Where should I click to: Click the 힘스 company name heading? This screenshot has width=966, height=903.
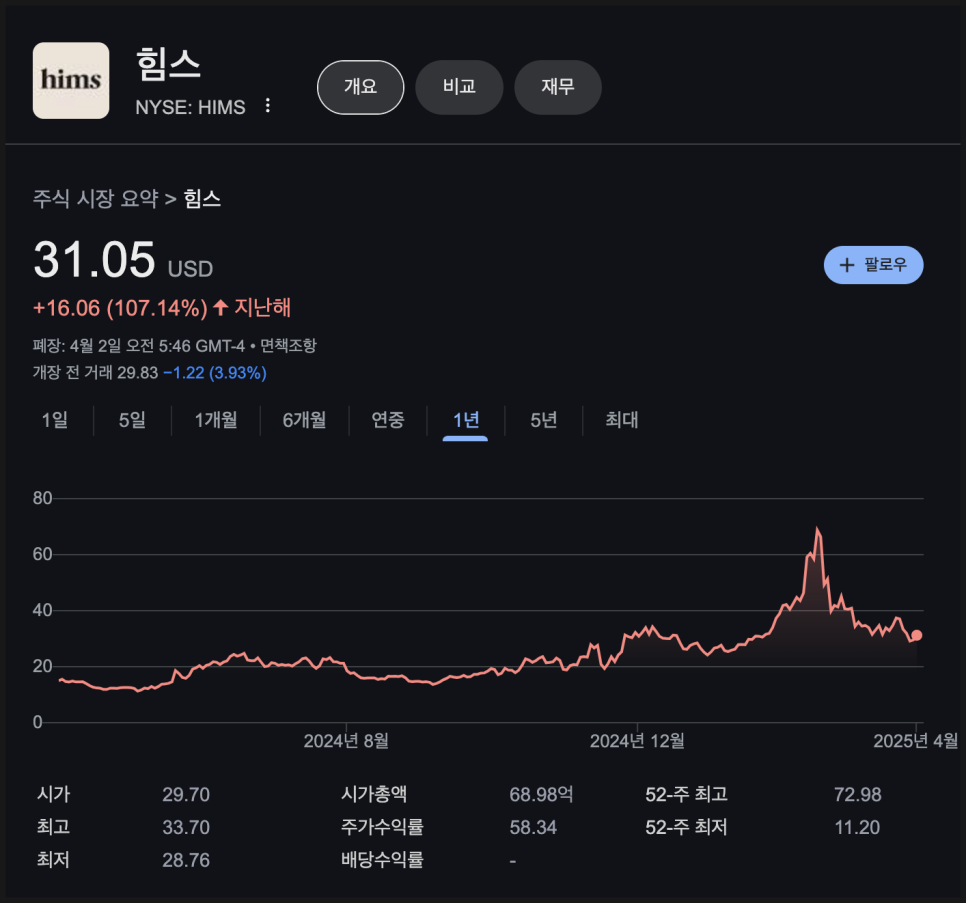[168, 65]
